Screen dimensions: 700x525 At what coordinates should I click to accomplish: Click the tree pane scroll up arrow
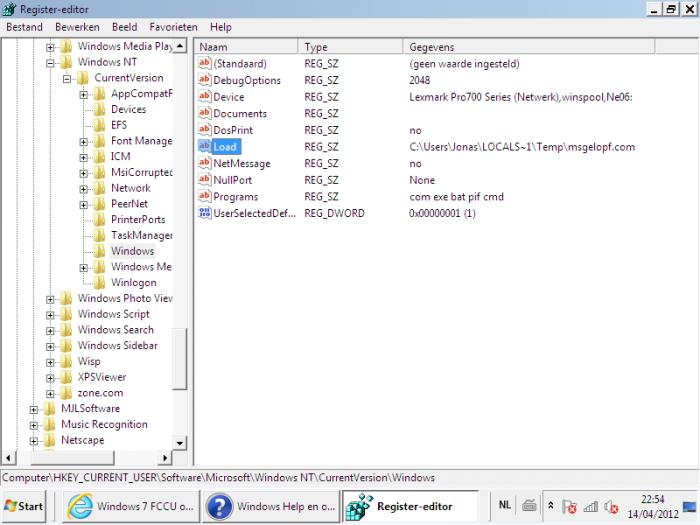(x=179, y=46)
